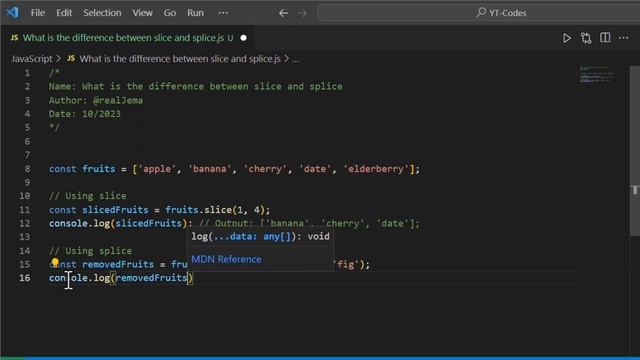Click the 'Date: 10/2023' comment line
The width and height of the screenshot is (640, 360).
pyautogui.click(x=85, y=114)
